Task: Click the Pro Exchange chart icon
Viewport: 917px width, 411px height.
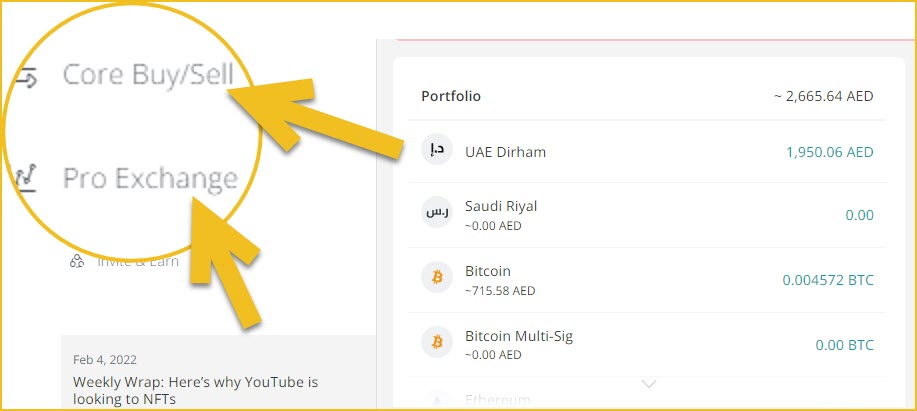Action: [26, 179]
